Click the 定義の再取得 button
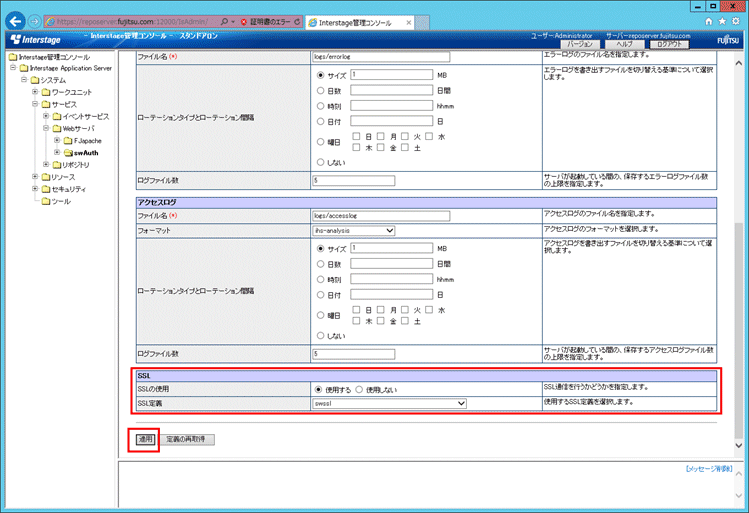The image size is (749, 513). [x=186, y=439]
